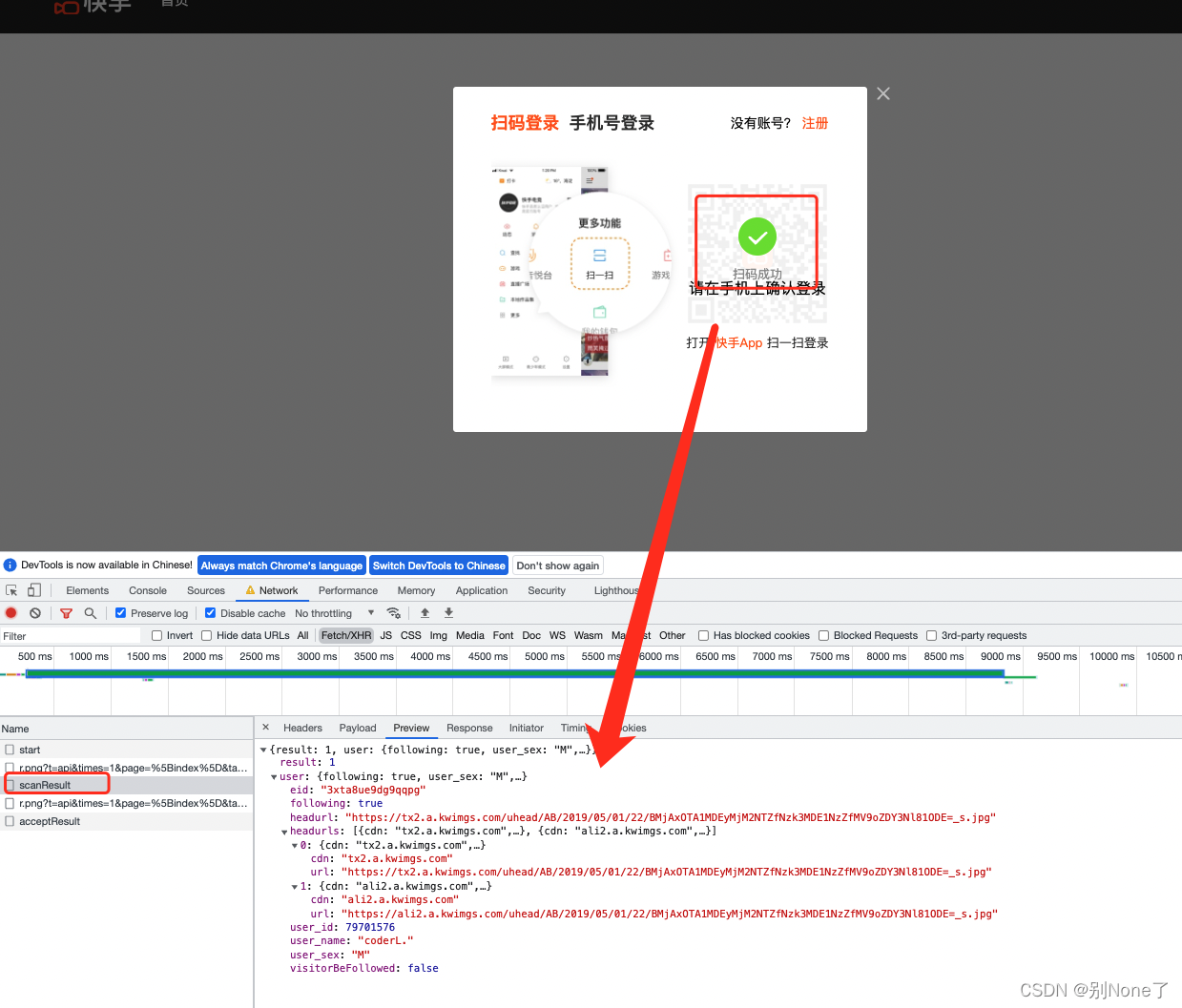Click the user_id value 79701576
Screen dimensions: 1182x1008
point(370,927)
